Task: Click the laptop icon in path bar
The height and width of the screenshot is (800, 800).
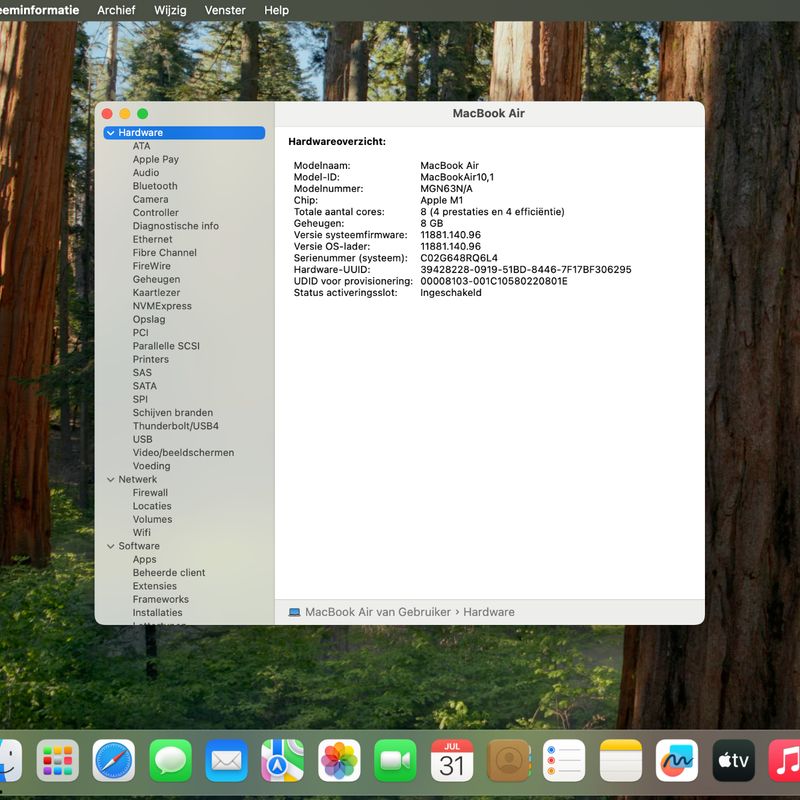Action: tap(294, 612)
